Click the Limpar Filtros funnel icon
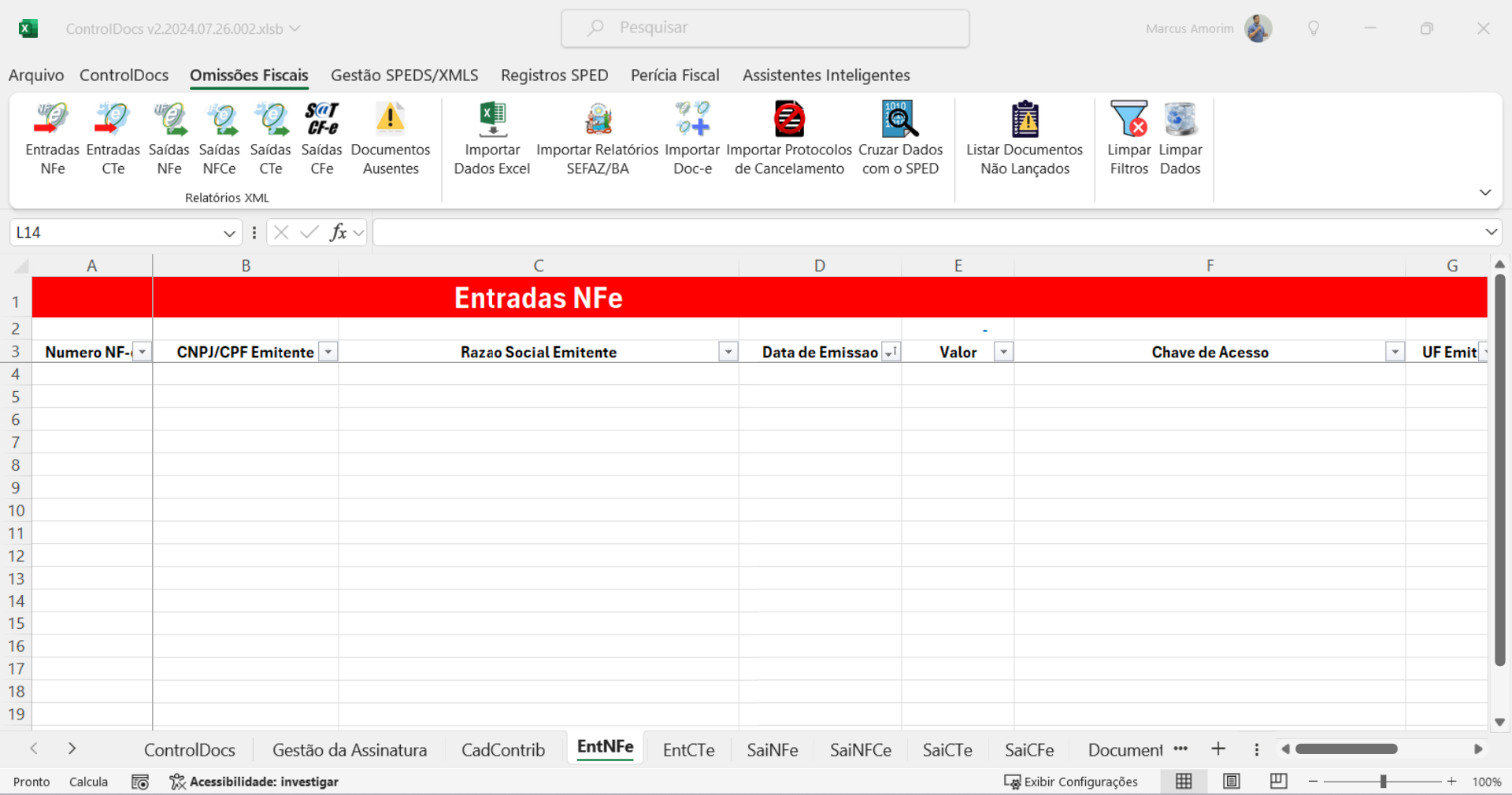Image resolution: width=1512 pixels, height=795 pixels. [1128, 120]
